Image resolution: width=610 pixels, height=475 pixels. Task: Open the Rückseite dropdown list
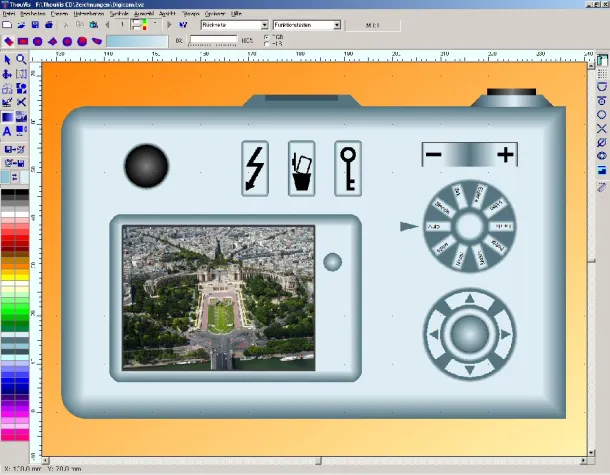coord(264,24)
